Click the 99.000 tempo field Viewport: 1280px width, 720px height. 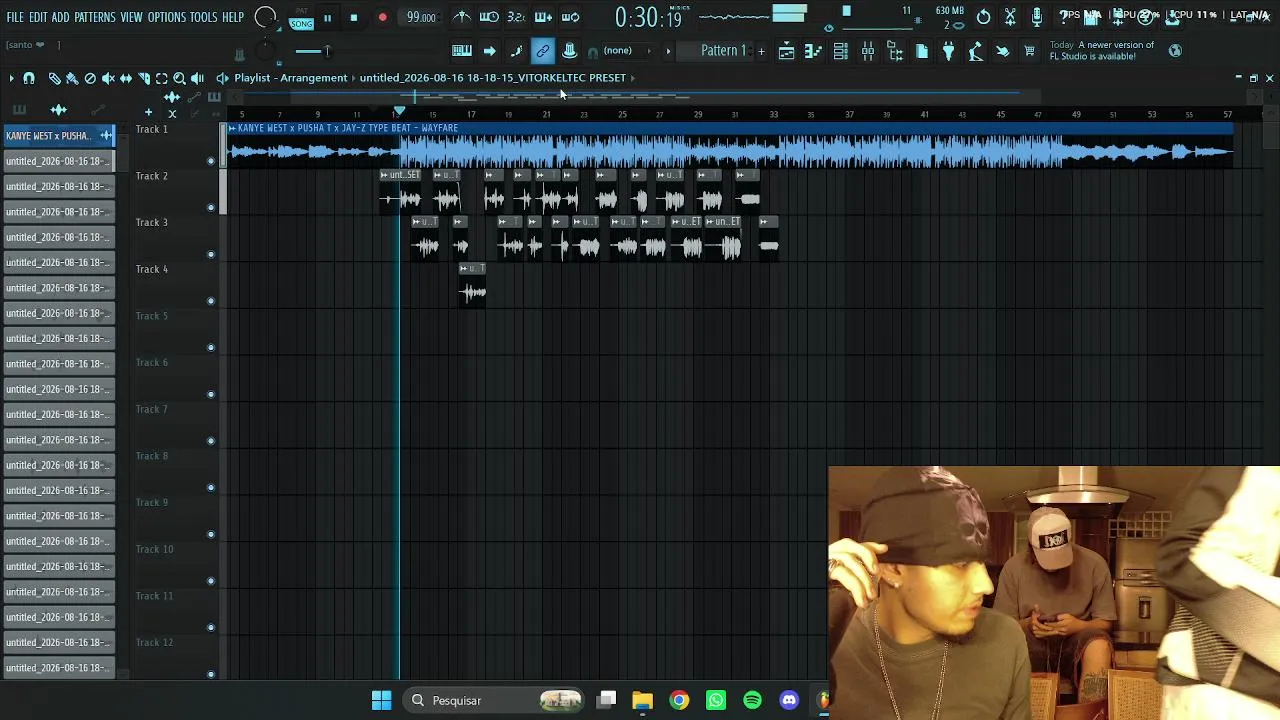coord(421,17)
